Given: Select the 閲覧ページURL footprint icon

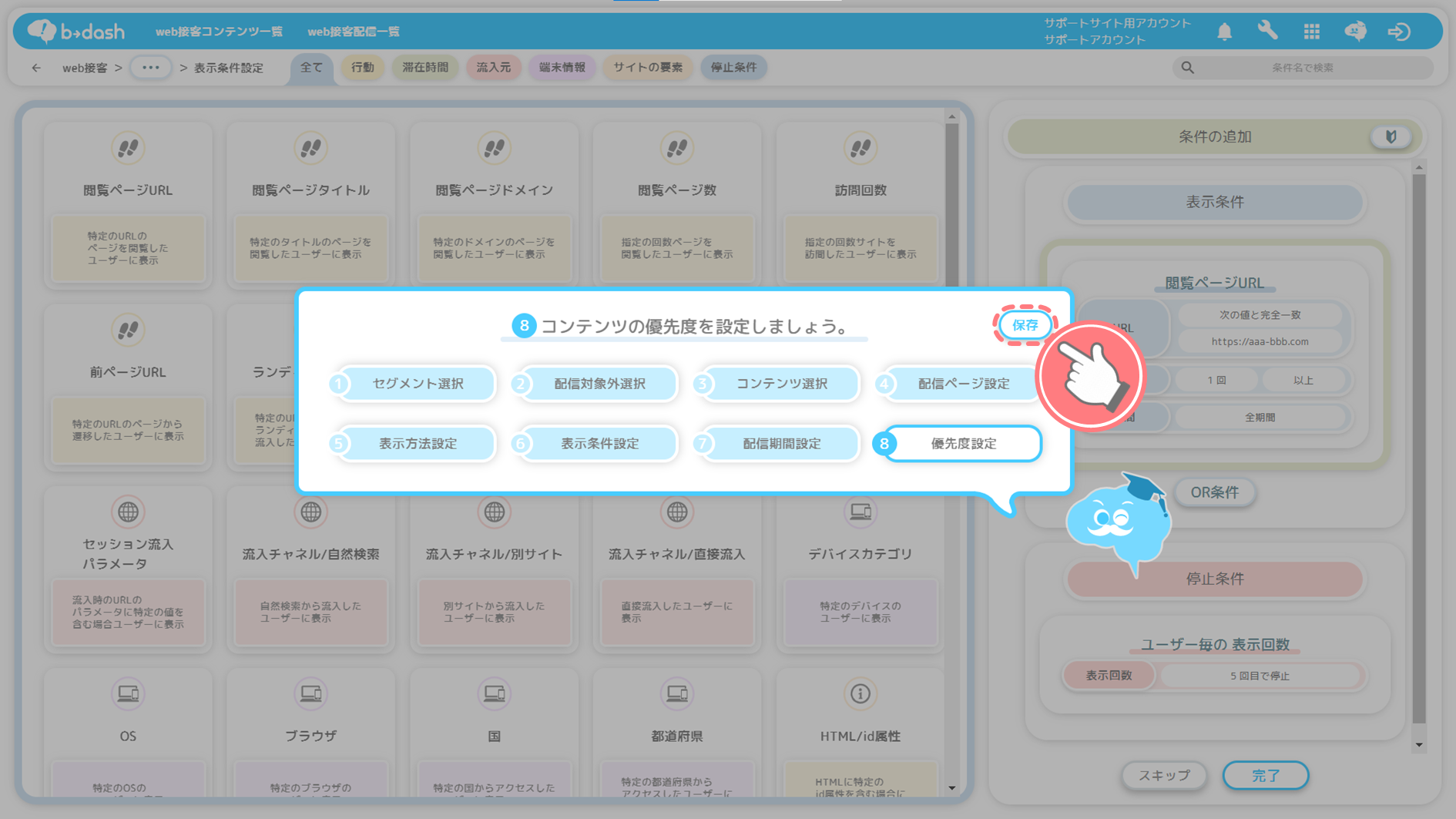Looking at the screenshot, I should tap(128, 147).
